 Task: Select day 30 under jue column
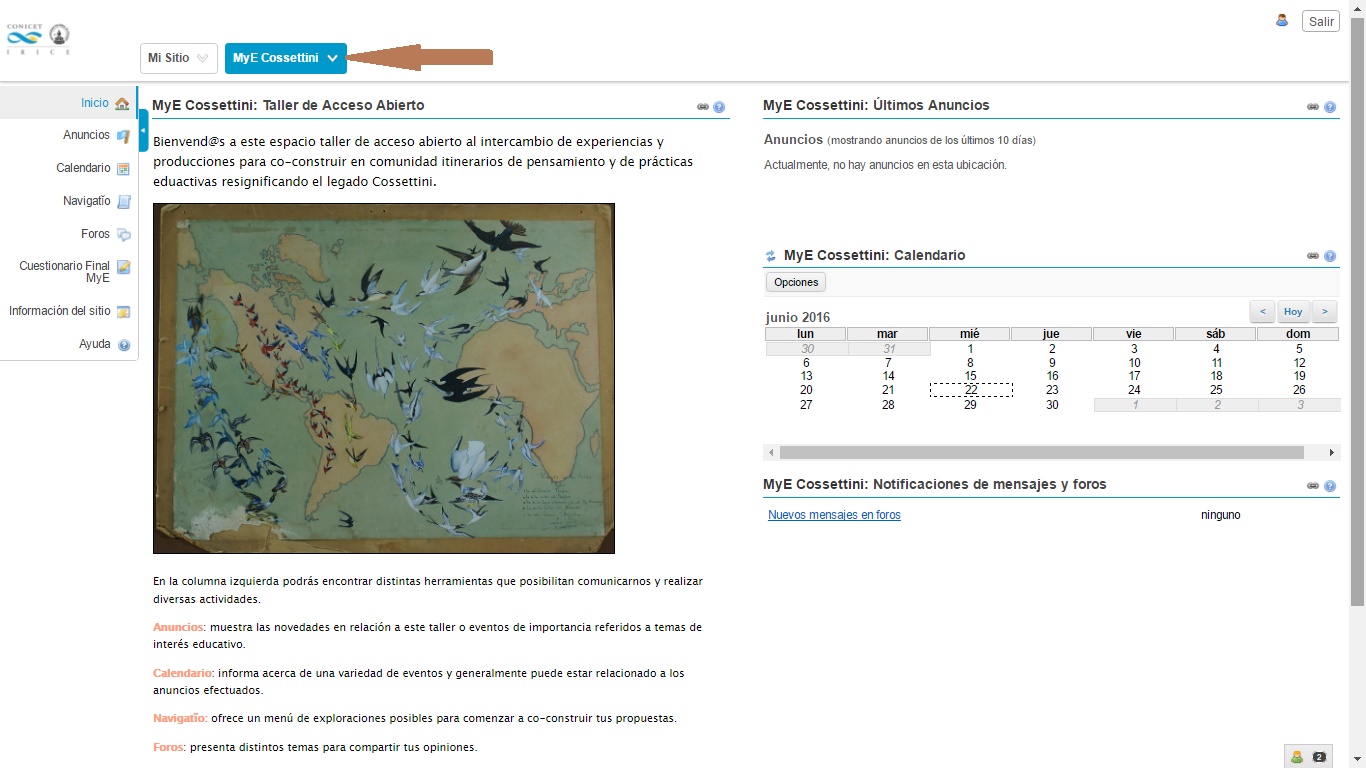(x=1052, y=405)
